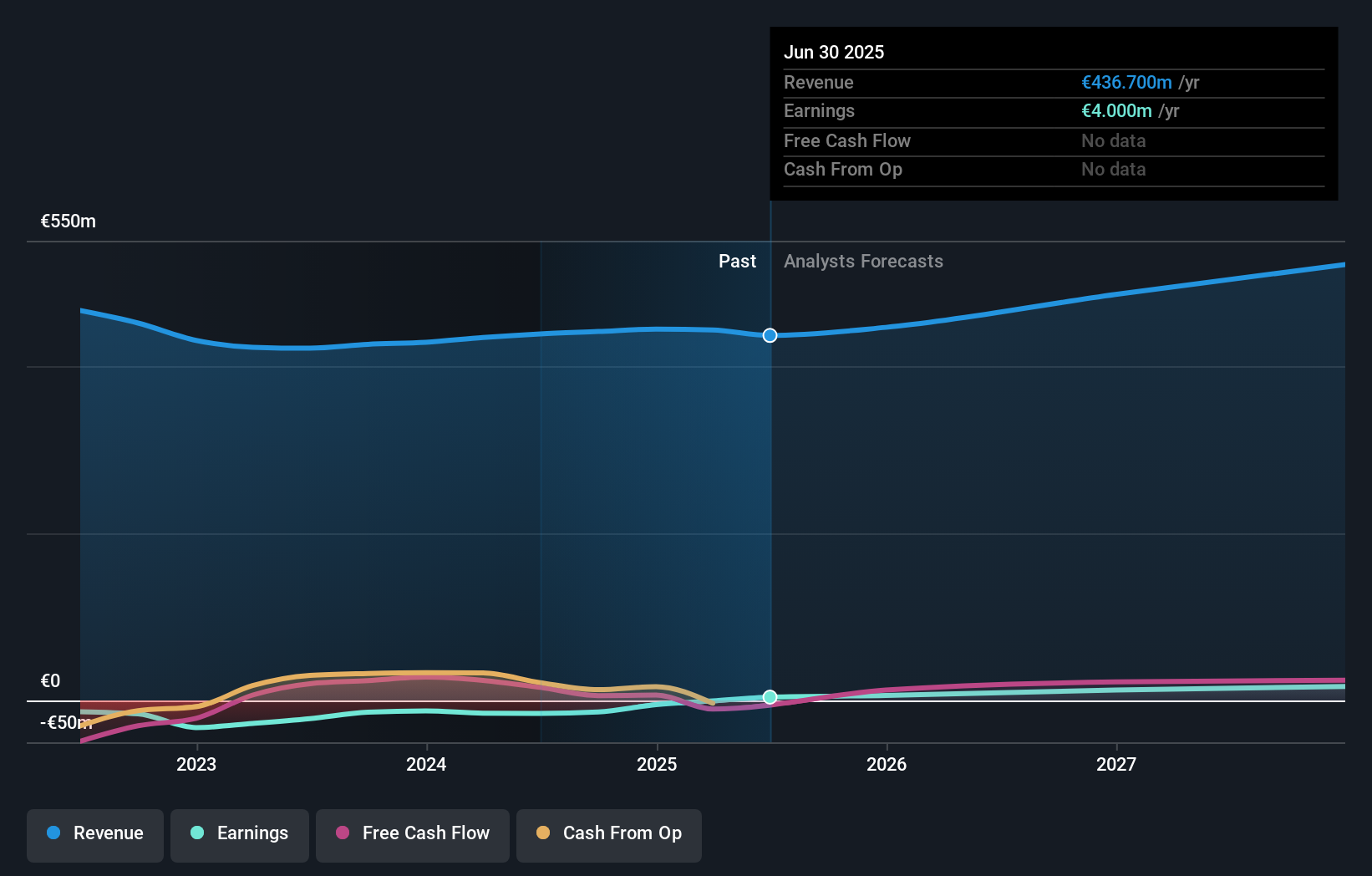Click the Revenue value in the tooltip
The image size is (1372, 876).
[1126, 82]
